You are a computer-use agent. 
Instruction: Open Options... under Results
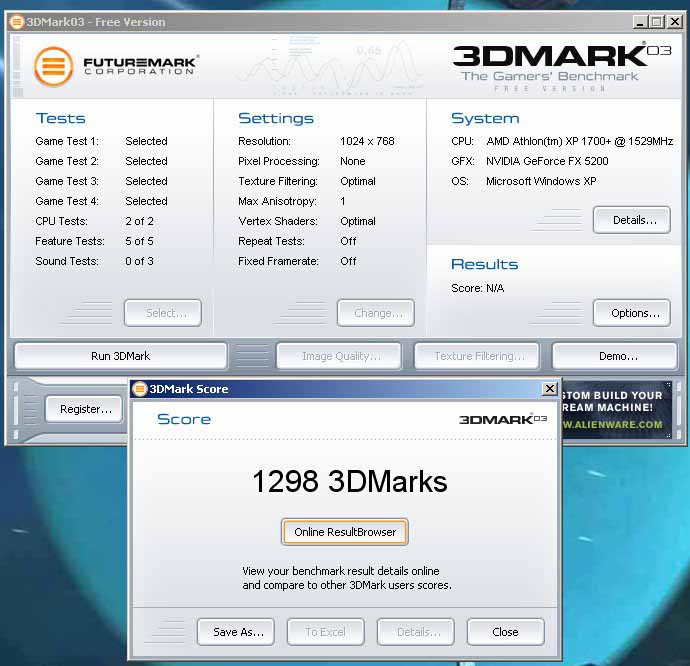pyautogui.click(x=632, y=313)
